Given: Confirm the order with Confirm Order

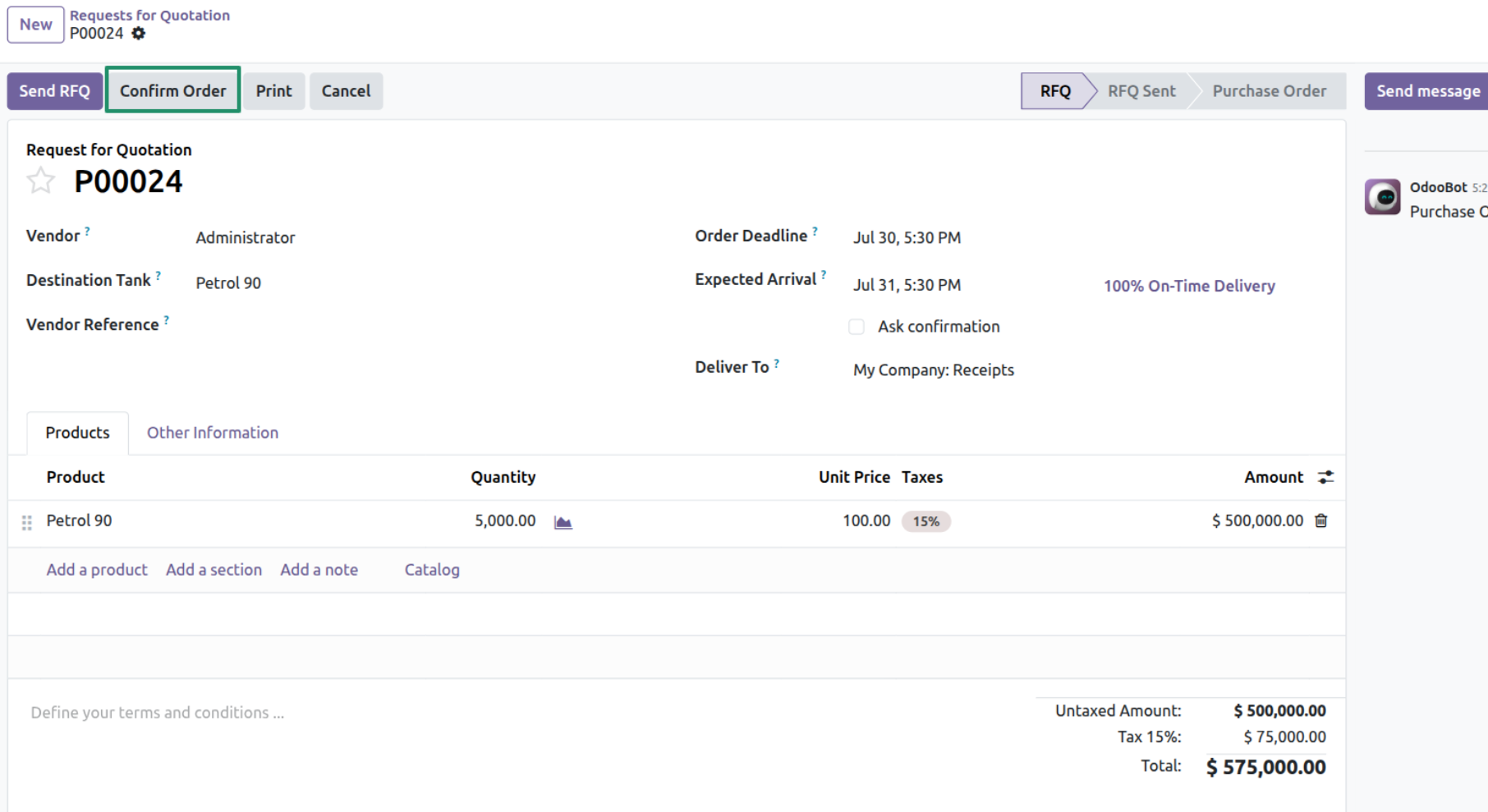Looking at the screenshot, I should pos(172,90).
